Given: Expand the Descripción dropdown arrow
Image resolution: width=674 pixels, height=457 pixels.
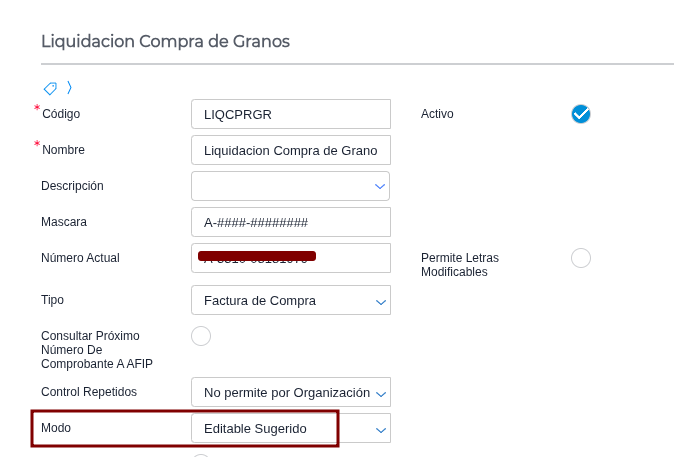Looking at the screenshot, I should (380, 186).
